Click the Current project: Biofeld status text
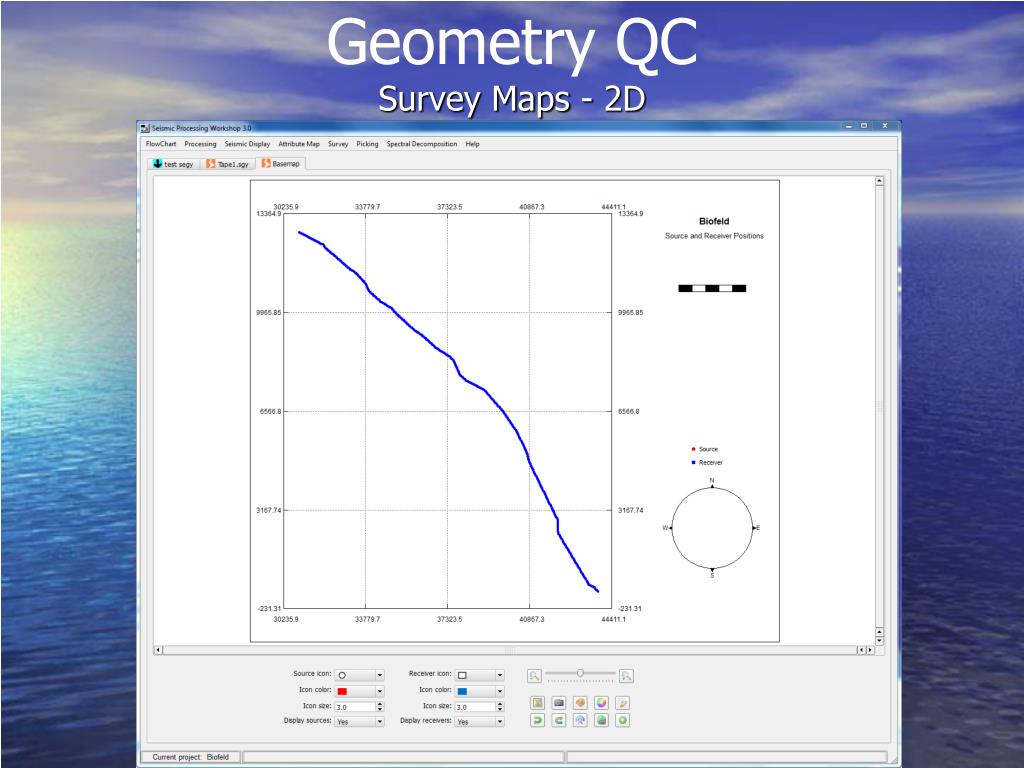This screenshot has width=1024, height=768. pyautogui.click(x=190, y=757)
